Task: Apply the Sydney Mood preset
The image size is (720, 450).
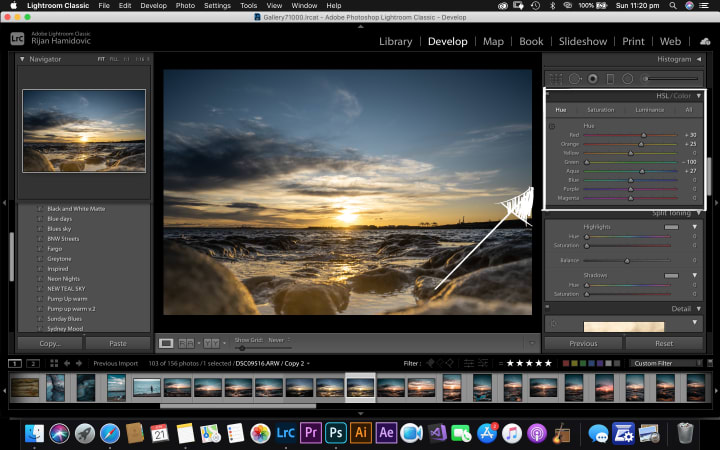Action: point(65,329)
